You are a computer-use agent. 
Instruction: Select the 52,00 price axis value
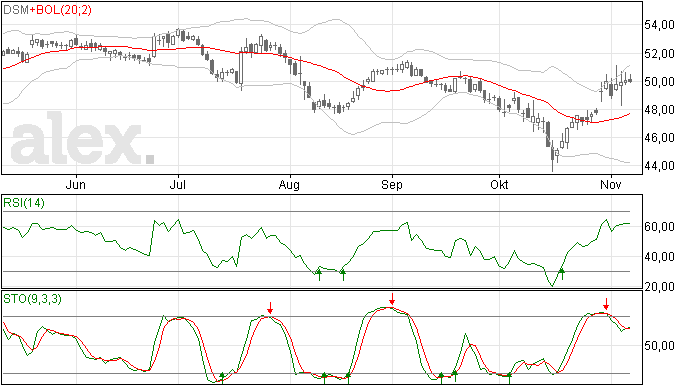click(659, 54)
